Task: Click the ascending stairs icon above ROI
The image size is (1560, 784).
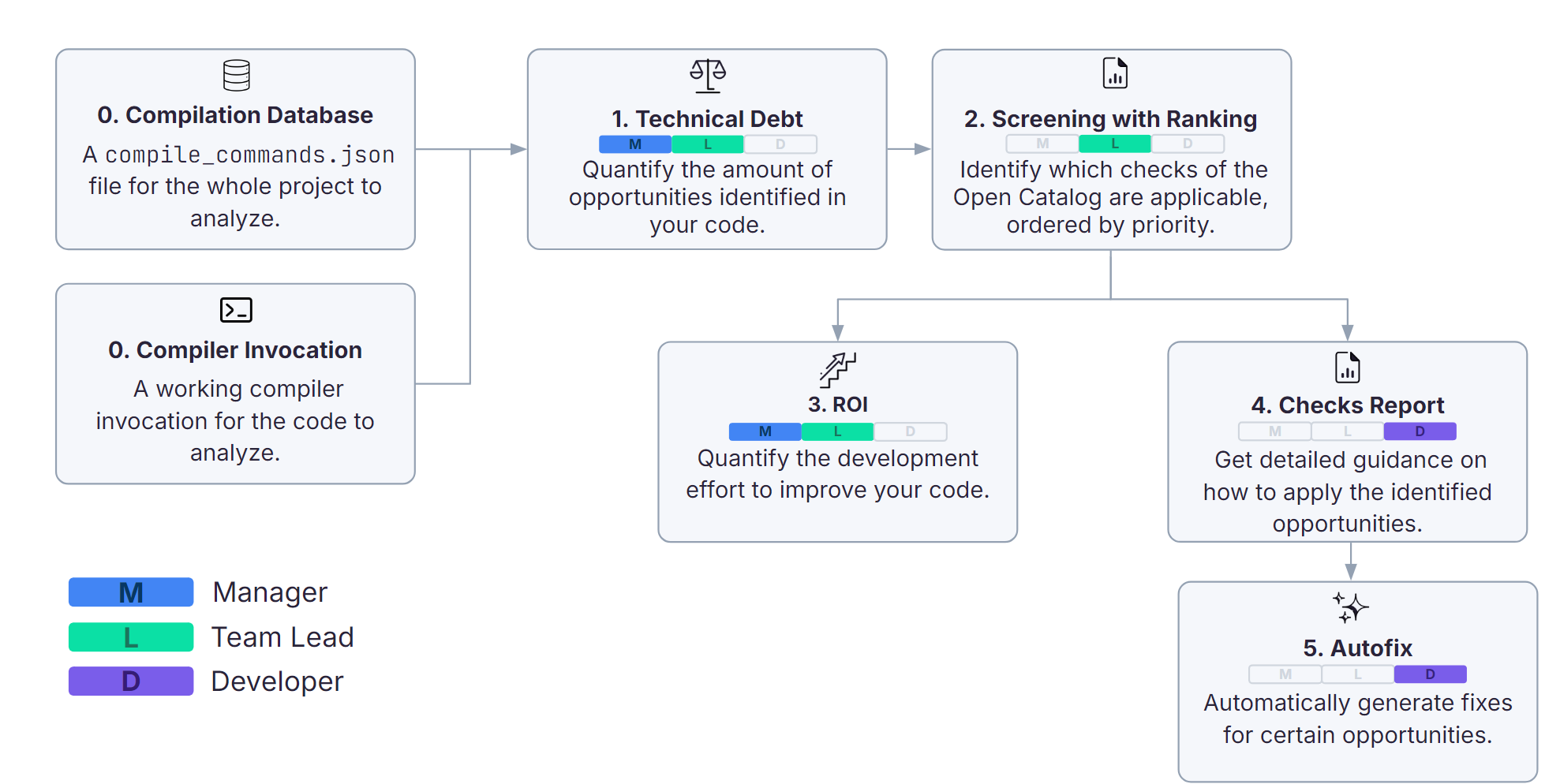Action: coord(837,370)
